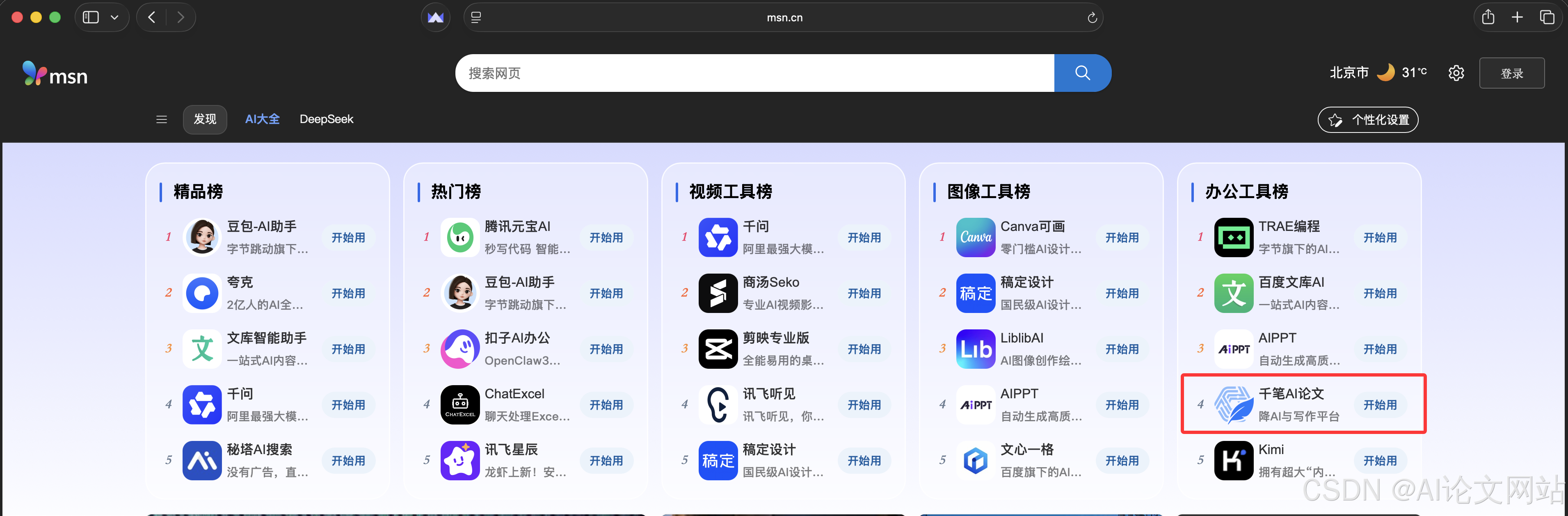Open the AIPPT link in 图像工具榜
1568x516 pixels.
point(1019,394)
